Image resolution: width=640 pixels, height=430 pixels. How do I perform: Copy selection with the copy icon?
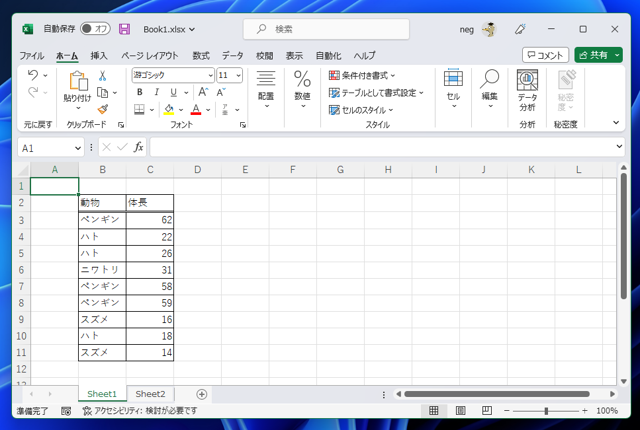click(x=102, y=93)
